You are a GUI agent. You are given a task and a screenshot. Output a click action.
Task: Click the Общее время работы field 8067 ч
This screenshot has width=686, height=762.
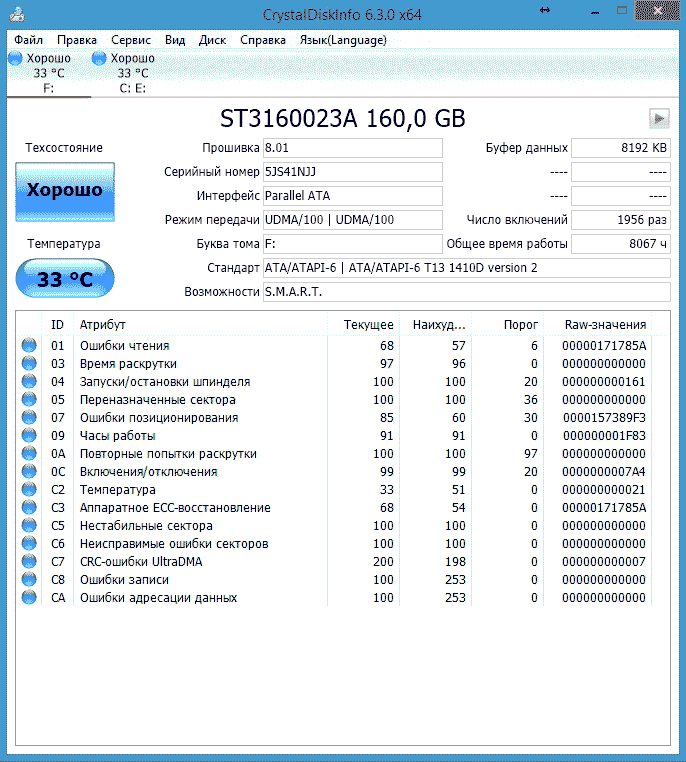coord(621,243)
